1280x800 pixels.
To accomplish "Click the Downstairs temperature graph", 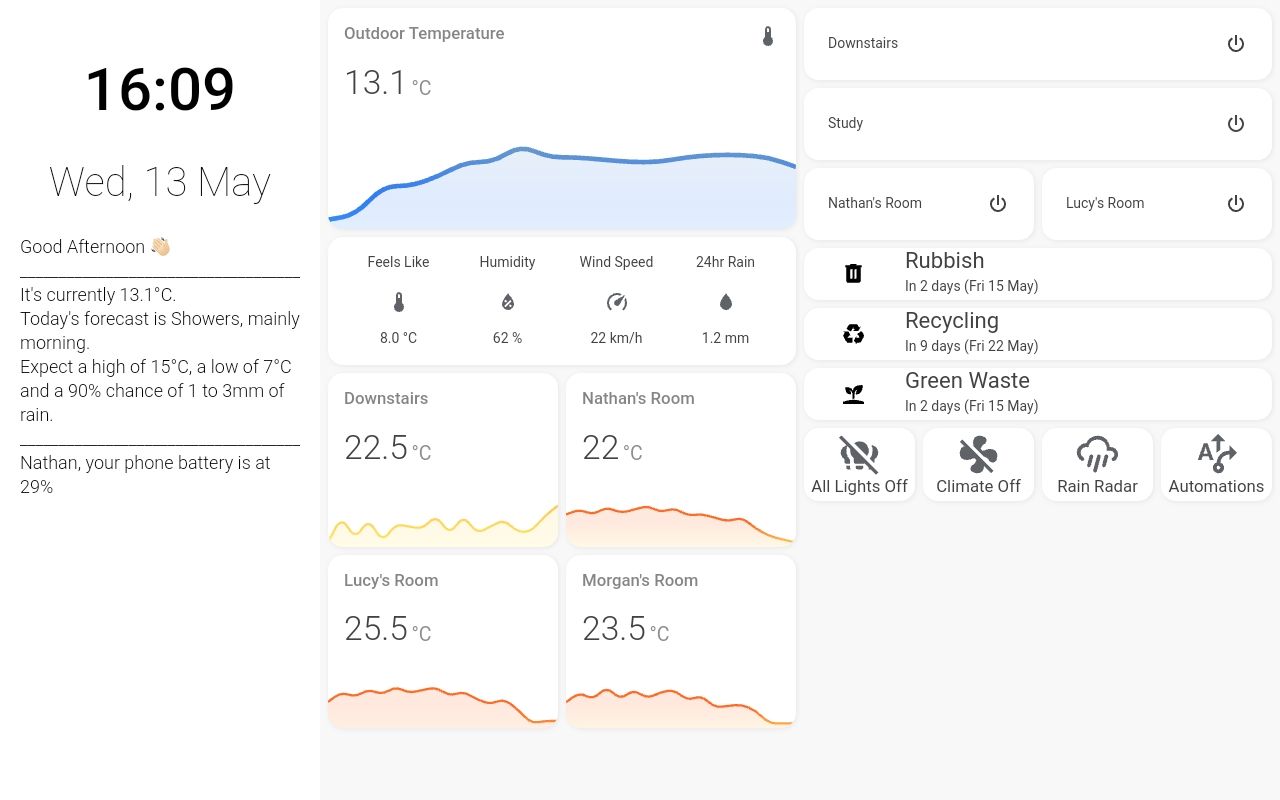I will [443, 520].
